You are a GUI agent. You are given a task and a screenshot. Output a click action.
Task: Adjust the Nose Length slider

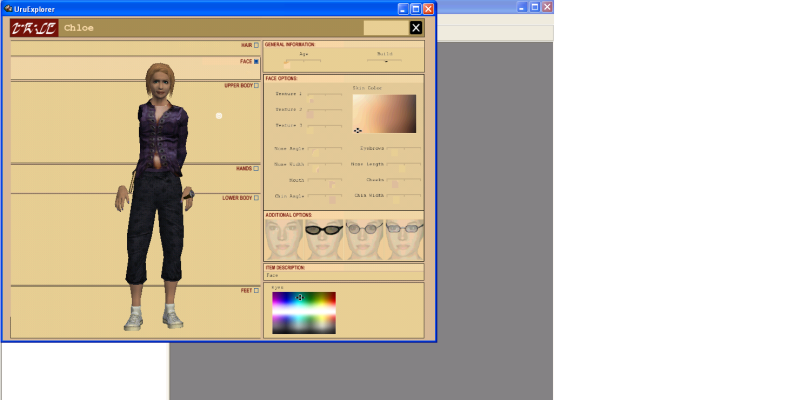click(x=404, y=164)
